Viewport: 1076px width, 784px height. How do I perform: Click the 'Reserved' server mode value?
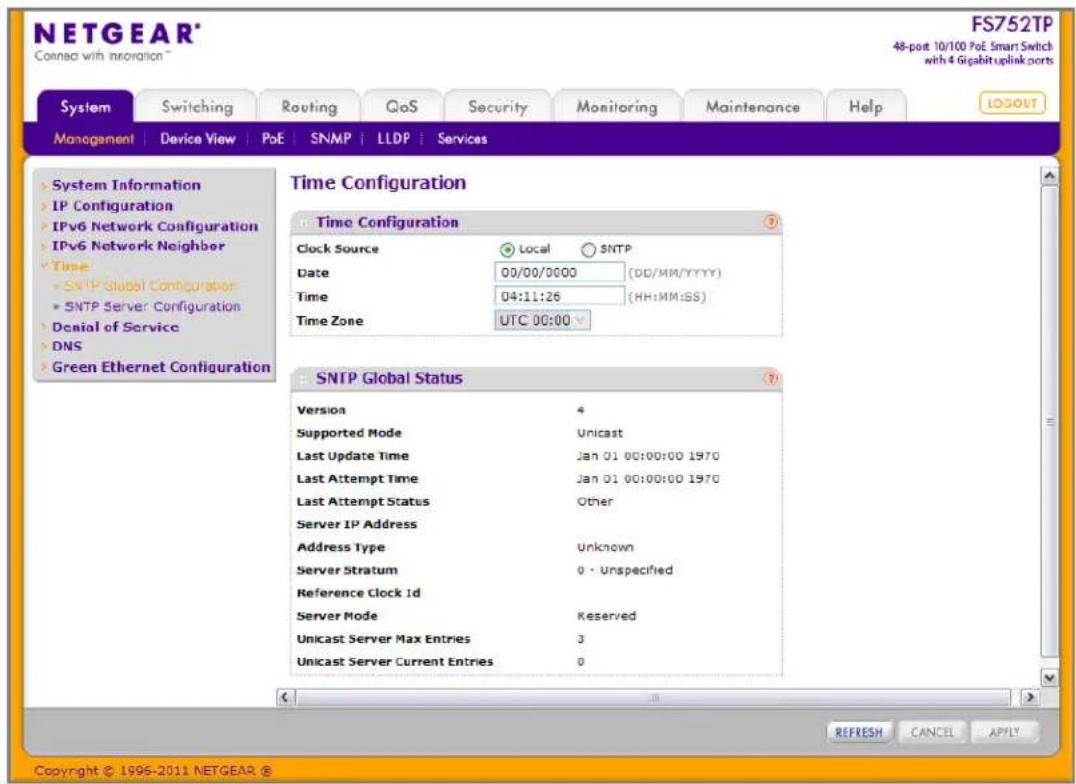(607, 616)
